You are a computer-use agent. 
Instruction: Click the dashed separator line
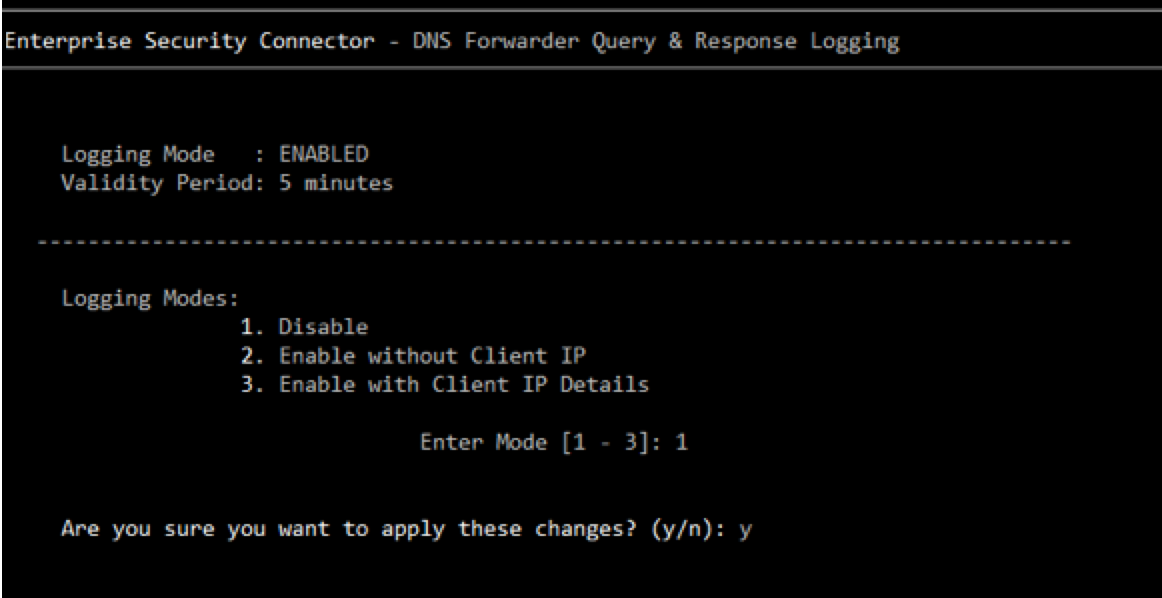pyautogui.click(x=553, y=242)
